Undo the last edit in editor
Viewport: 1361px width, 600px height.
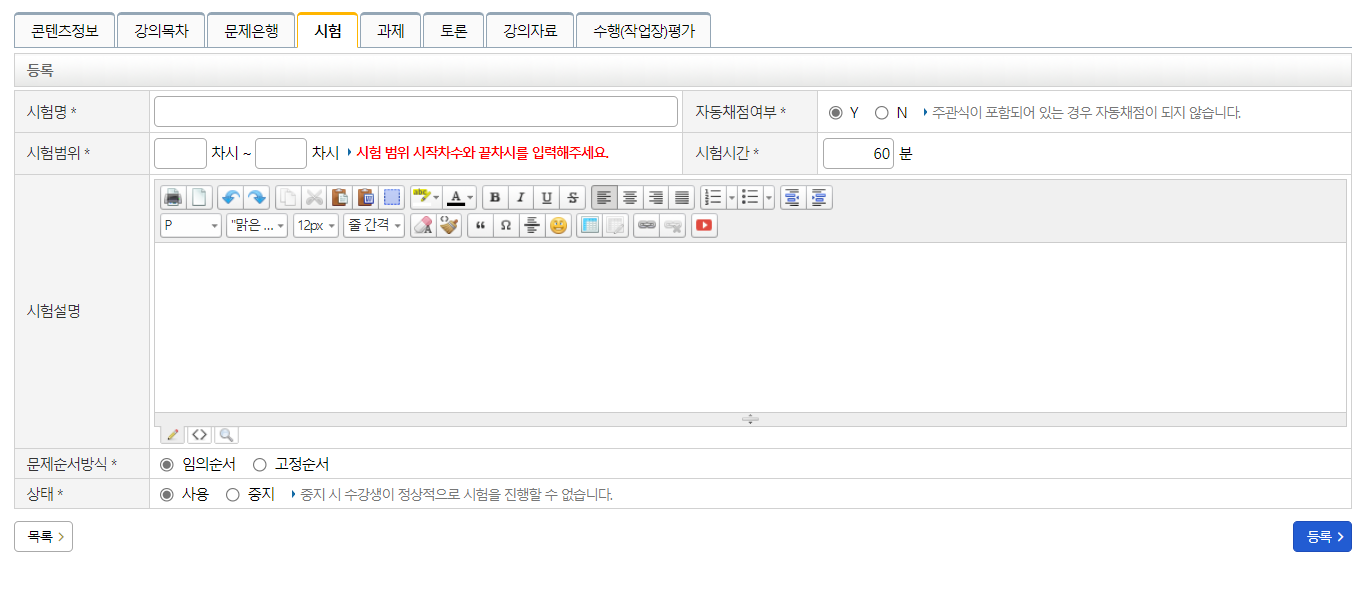point(231,198)
